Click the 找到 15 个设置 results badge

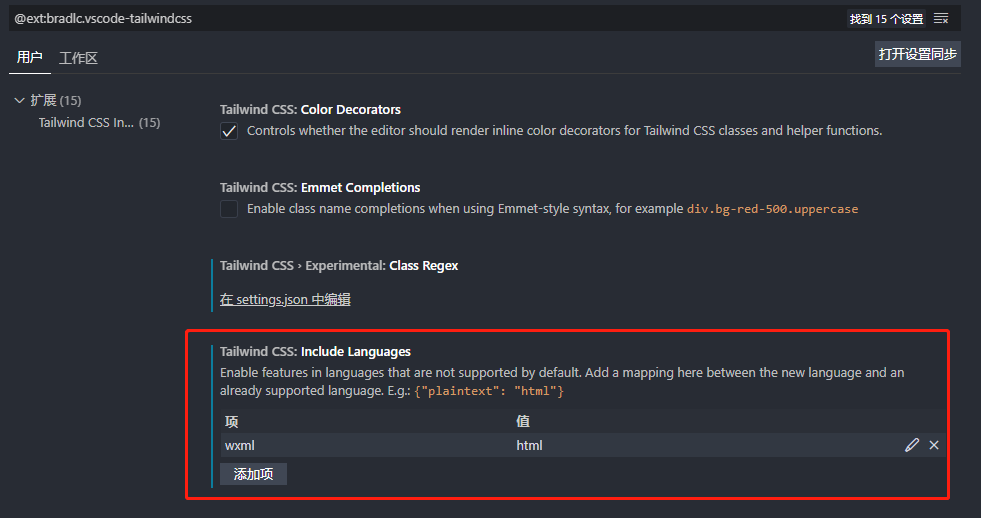point(886,19)
